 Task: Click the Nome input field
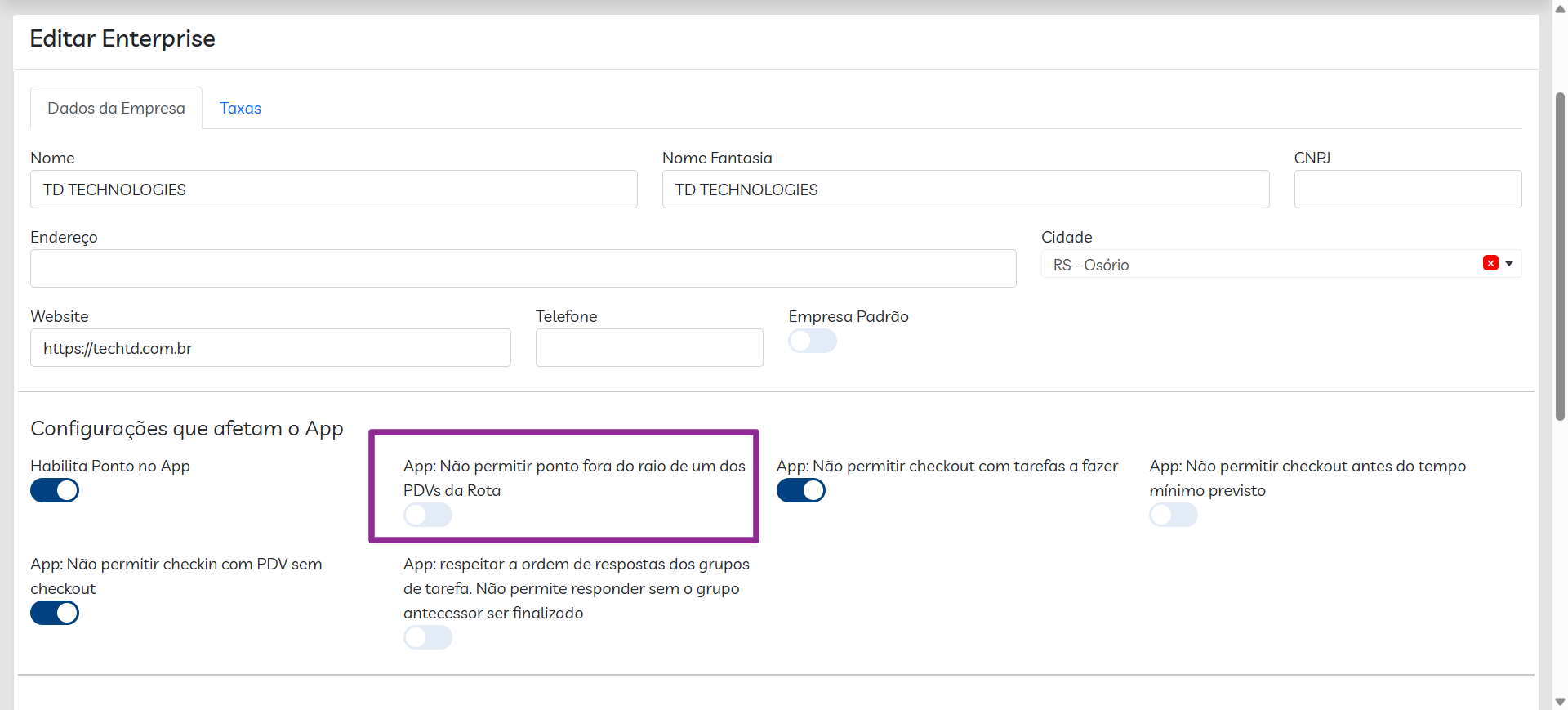pyautogui.click(x=333, y=190)
